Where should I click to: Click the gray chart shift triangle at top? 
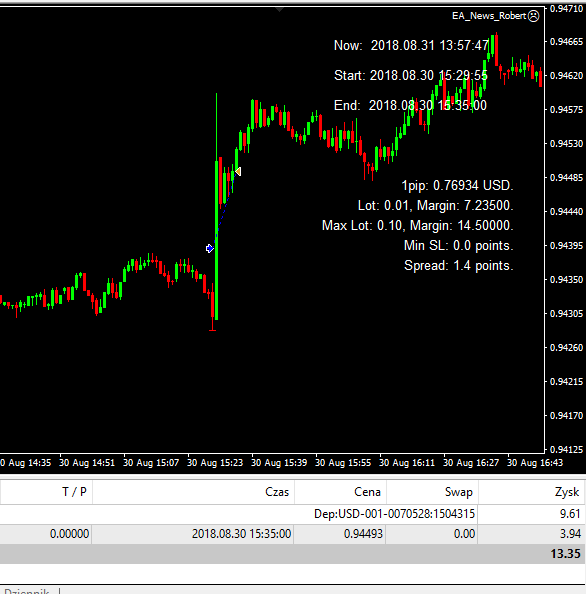click(x=280, y=10)
